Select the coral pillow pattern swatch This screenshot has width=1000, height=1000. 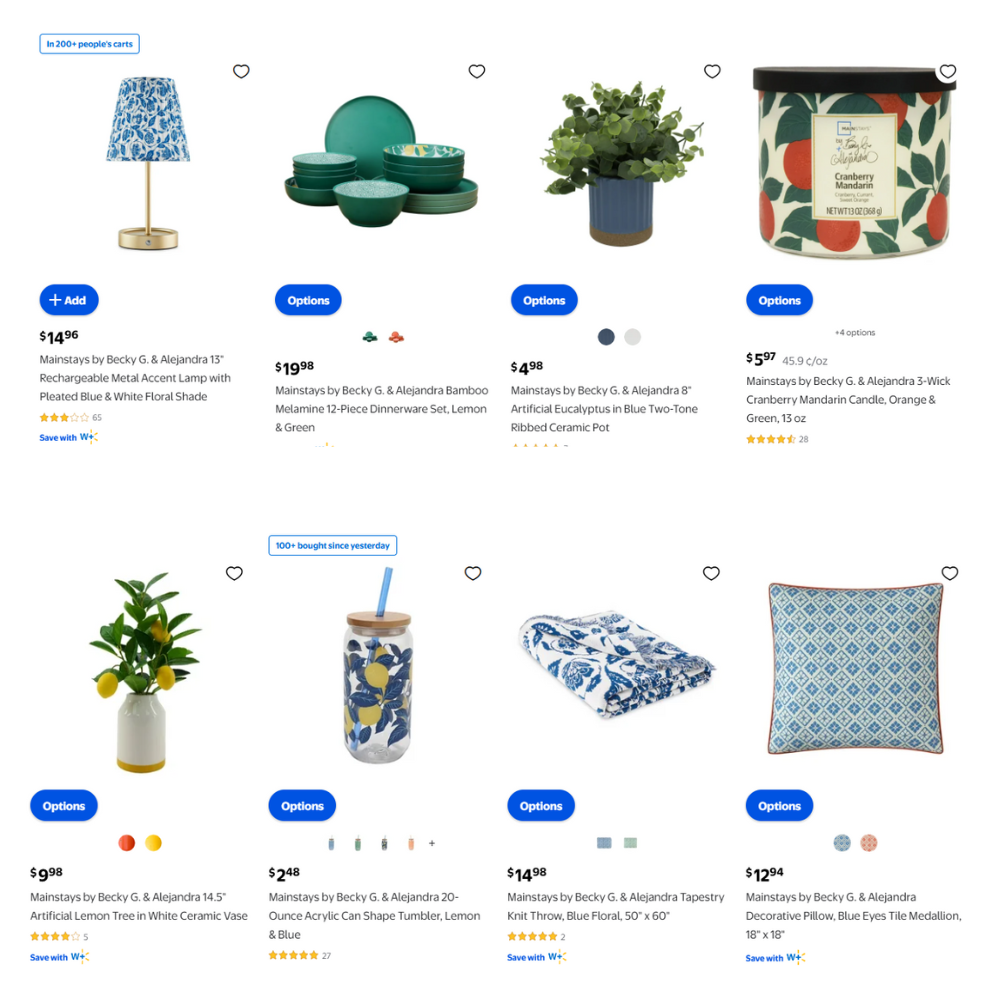(x=869, y=843)
